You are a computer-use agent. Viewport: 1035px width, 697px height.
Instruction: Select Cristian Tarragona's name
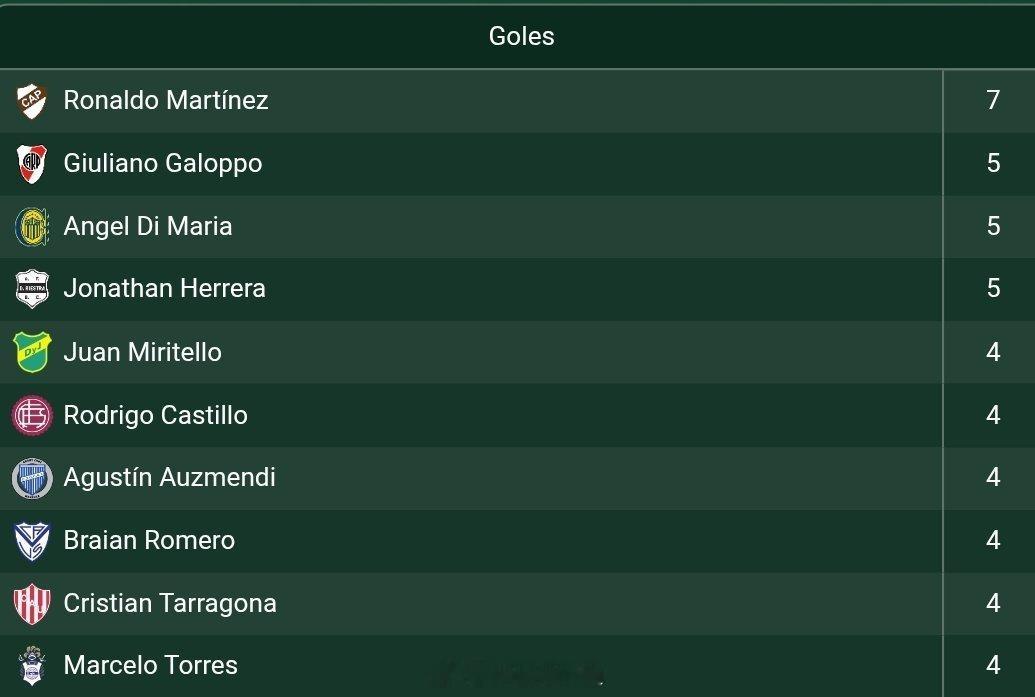click(170, 603)
